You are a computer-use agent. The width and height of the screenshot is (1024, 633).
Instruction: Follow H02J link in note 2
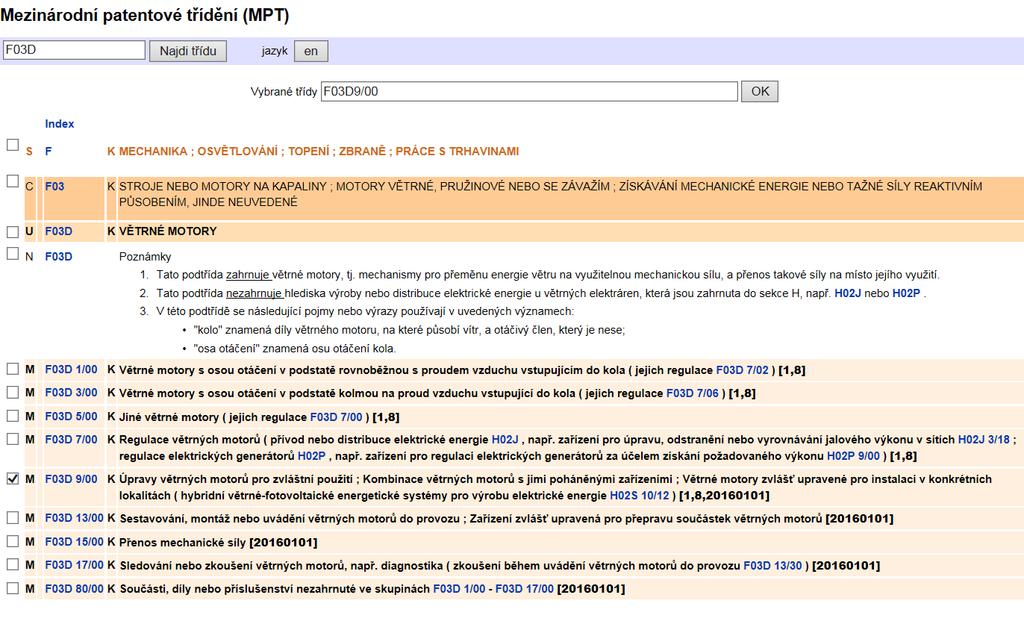point(848,293)
